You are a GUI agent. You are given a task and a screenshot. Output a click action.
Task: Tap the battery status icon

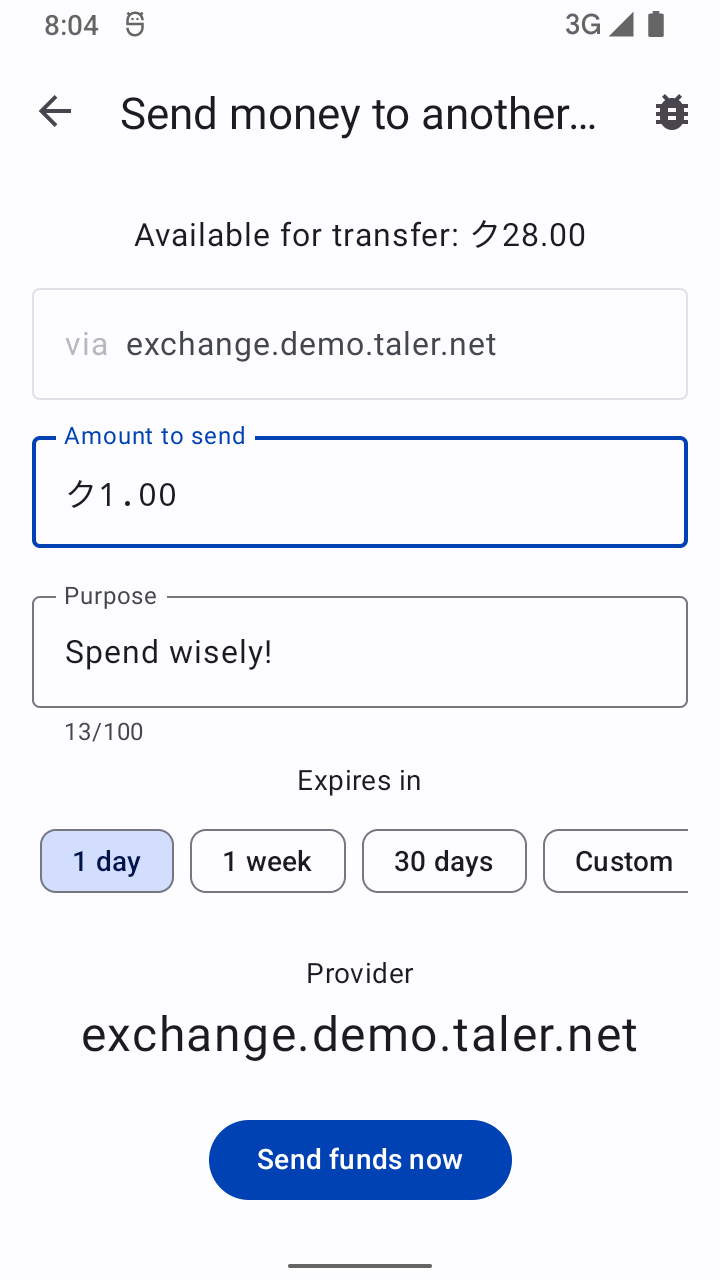pos(656,25)
